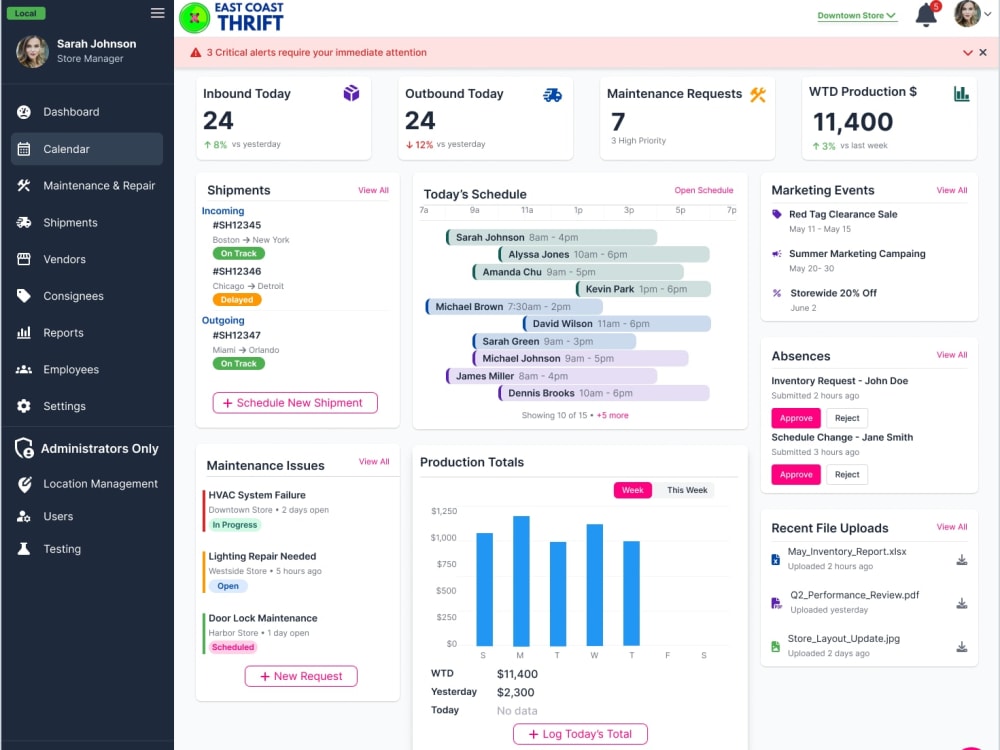Select the Week toggle in Production Totals
Viewport: 1000px width, 750px height.
[x=632, y=490]
